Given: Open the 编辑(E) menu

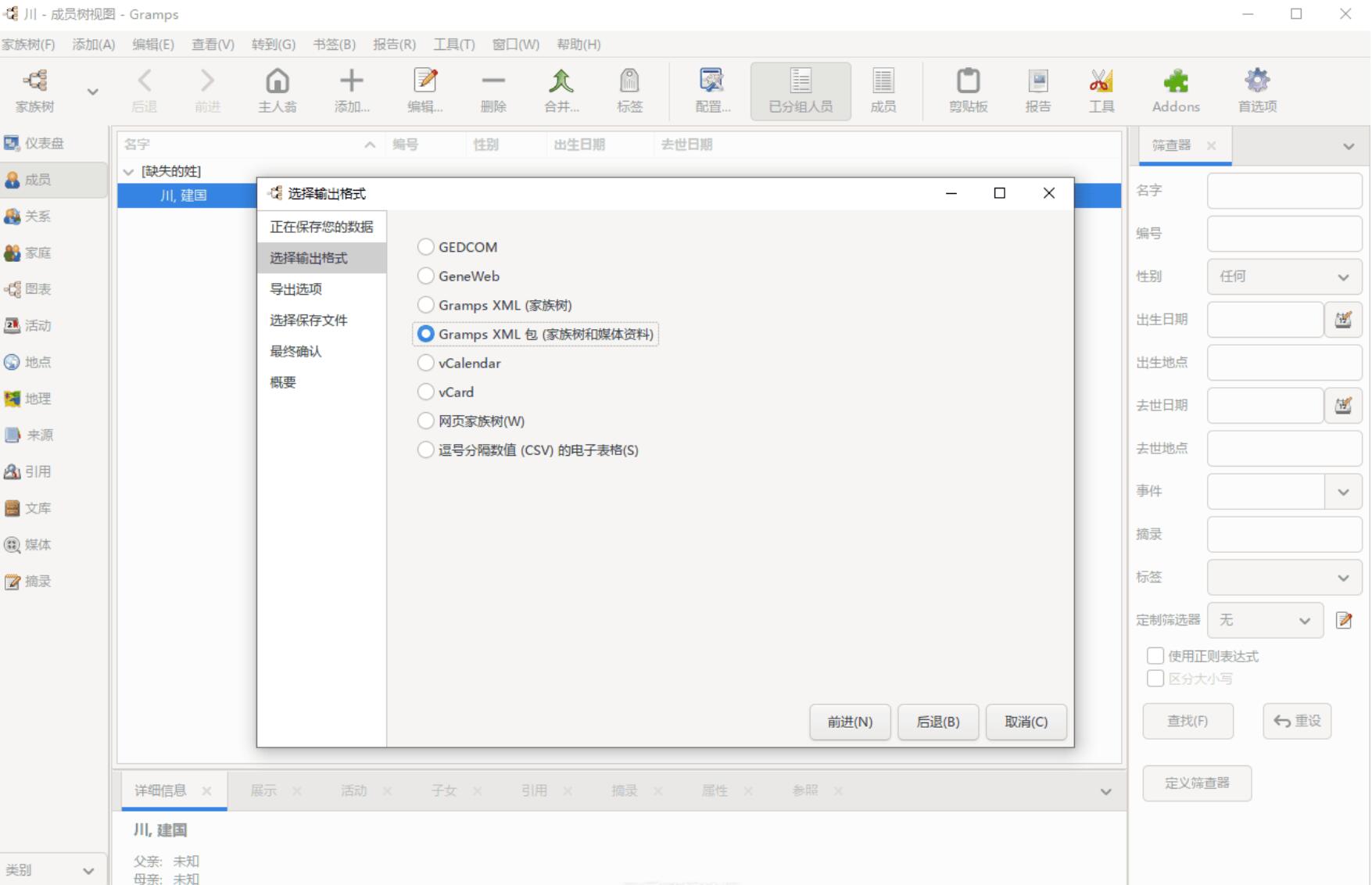Looking at the screenshot, I should pos(152,45).
